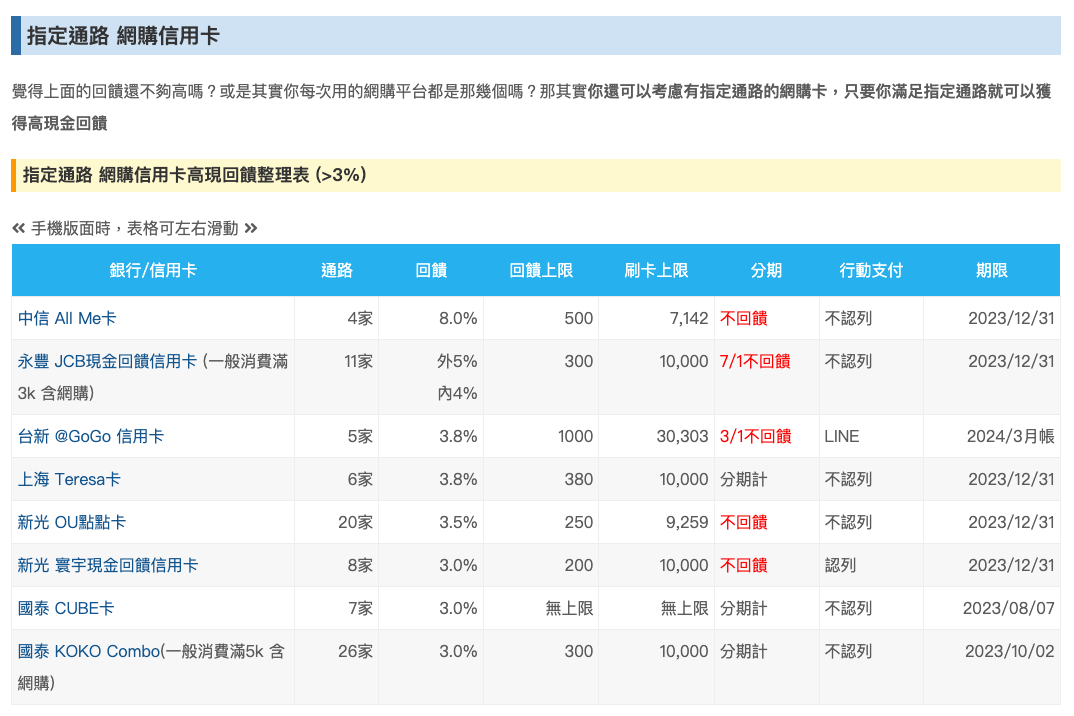Select the 不回饋 cell in 中信 All Me row
The width and height of the screenshot is (1074, 716).
(x=766, y=319)
